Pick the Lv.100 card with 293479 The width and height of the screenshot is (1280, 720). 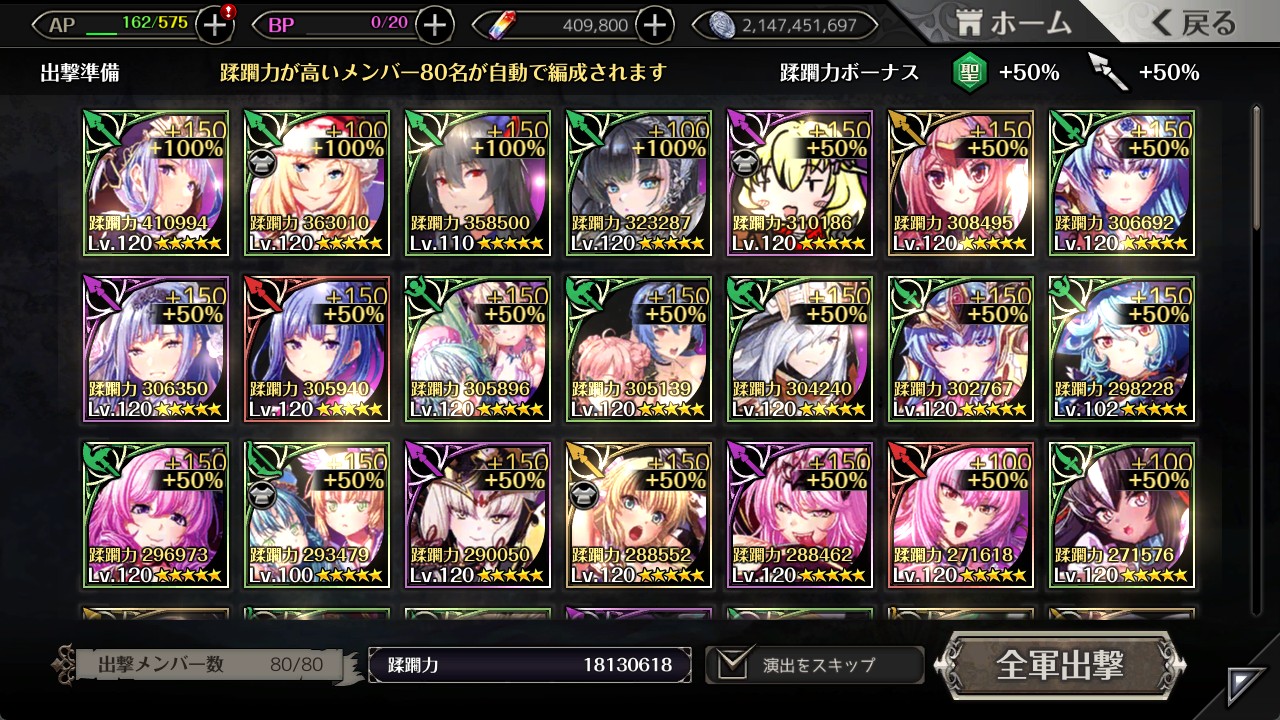coord(317,515)
